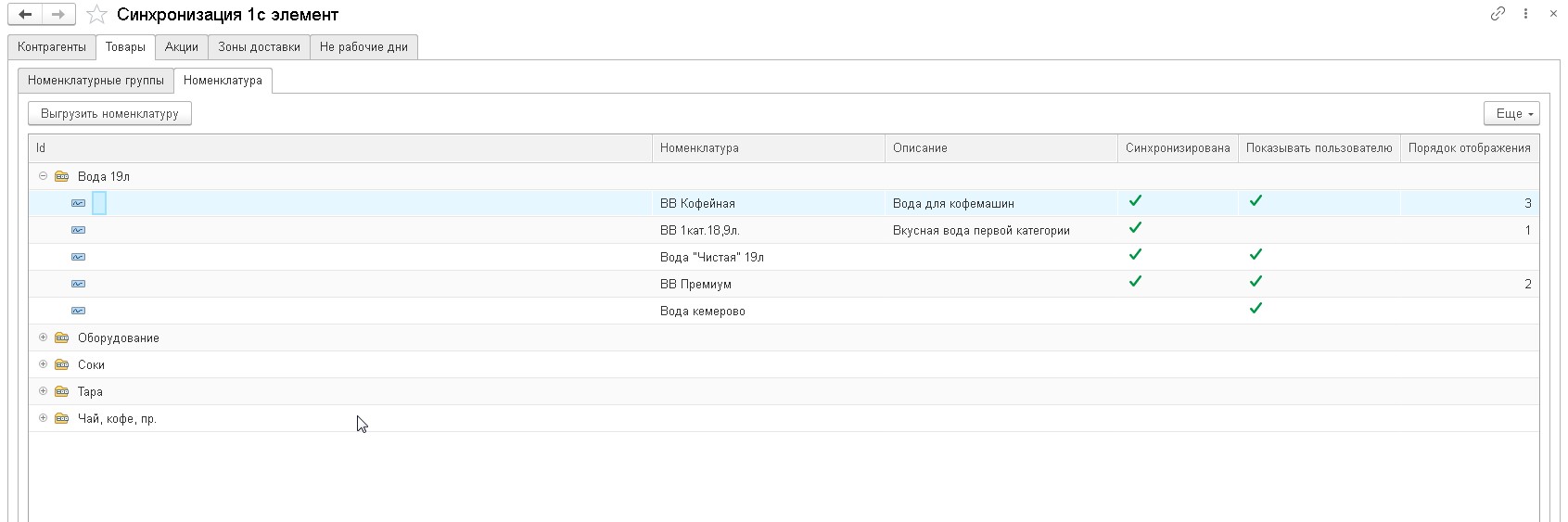The height and width of the screenshot is (522, 1568).
Task: Open the Номенклатурные группы subtab
Action: coord(96,81)
